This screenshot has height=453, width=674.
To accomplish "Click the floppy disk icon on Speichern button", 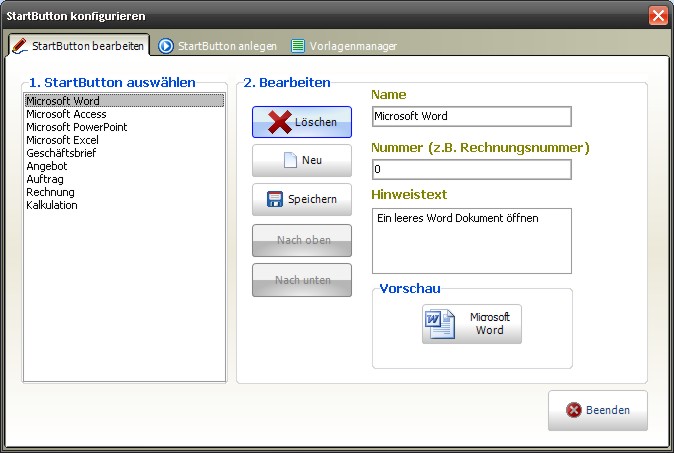I will click(x=275, y=199).
